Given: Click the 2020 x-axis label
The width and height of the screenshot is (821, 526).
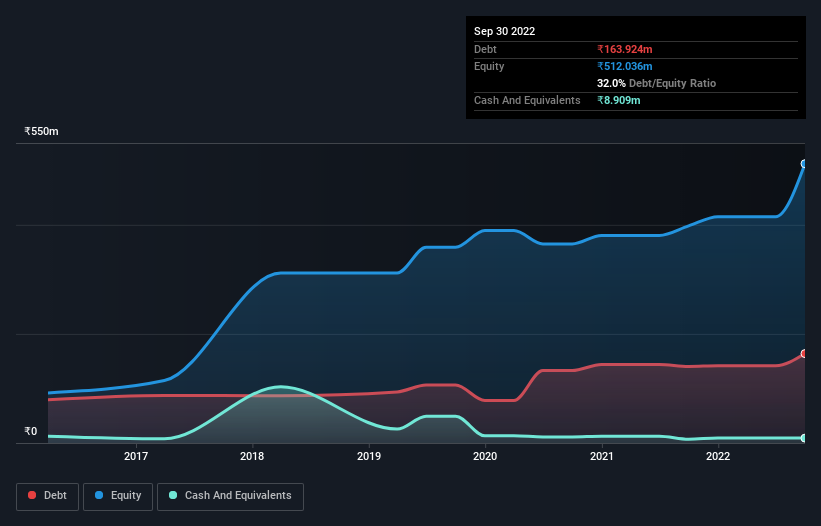Looking at the screenshot, I should [485, 456].
